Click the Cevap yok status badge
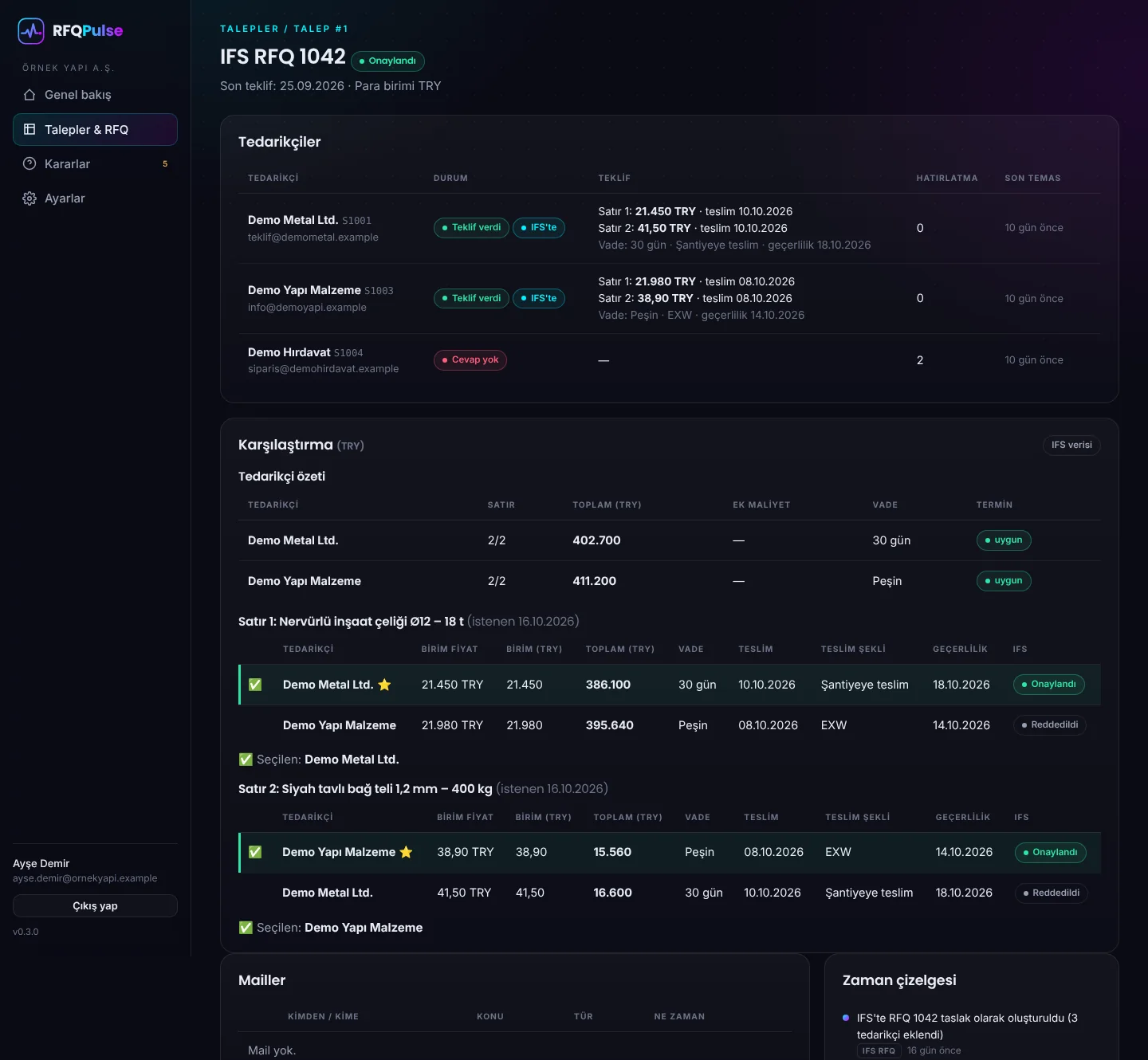Image resolution: width=1148 pixels, height=1060 pixels. coord(470,360)
